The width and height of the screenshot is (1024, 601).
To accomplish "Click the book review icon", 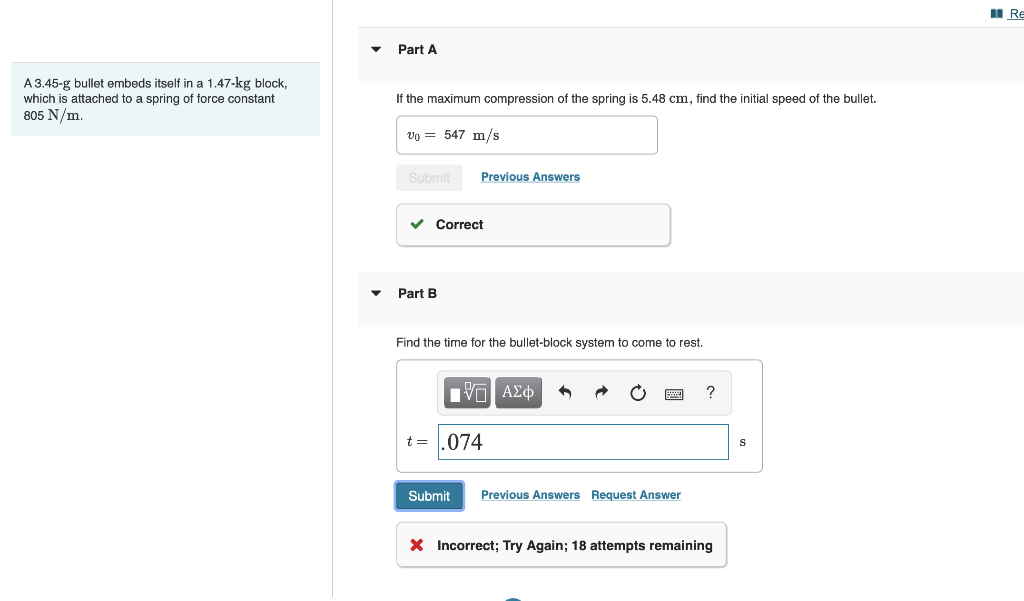I will [x=997, y=13].
